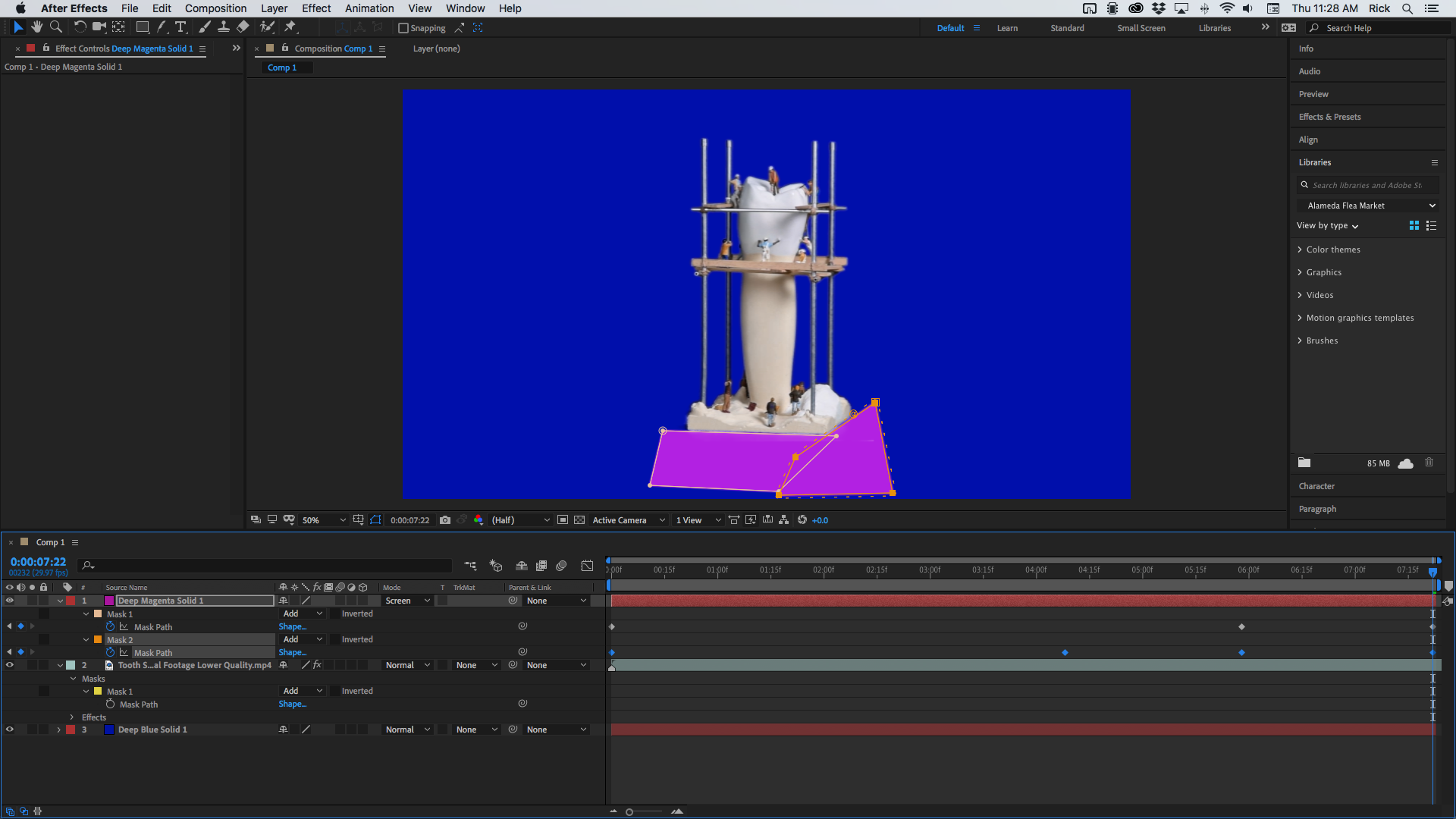Take a snapshot of the composition

[445, 520]
